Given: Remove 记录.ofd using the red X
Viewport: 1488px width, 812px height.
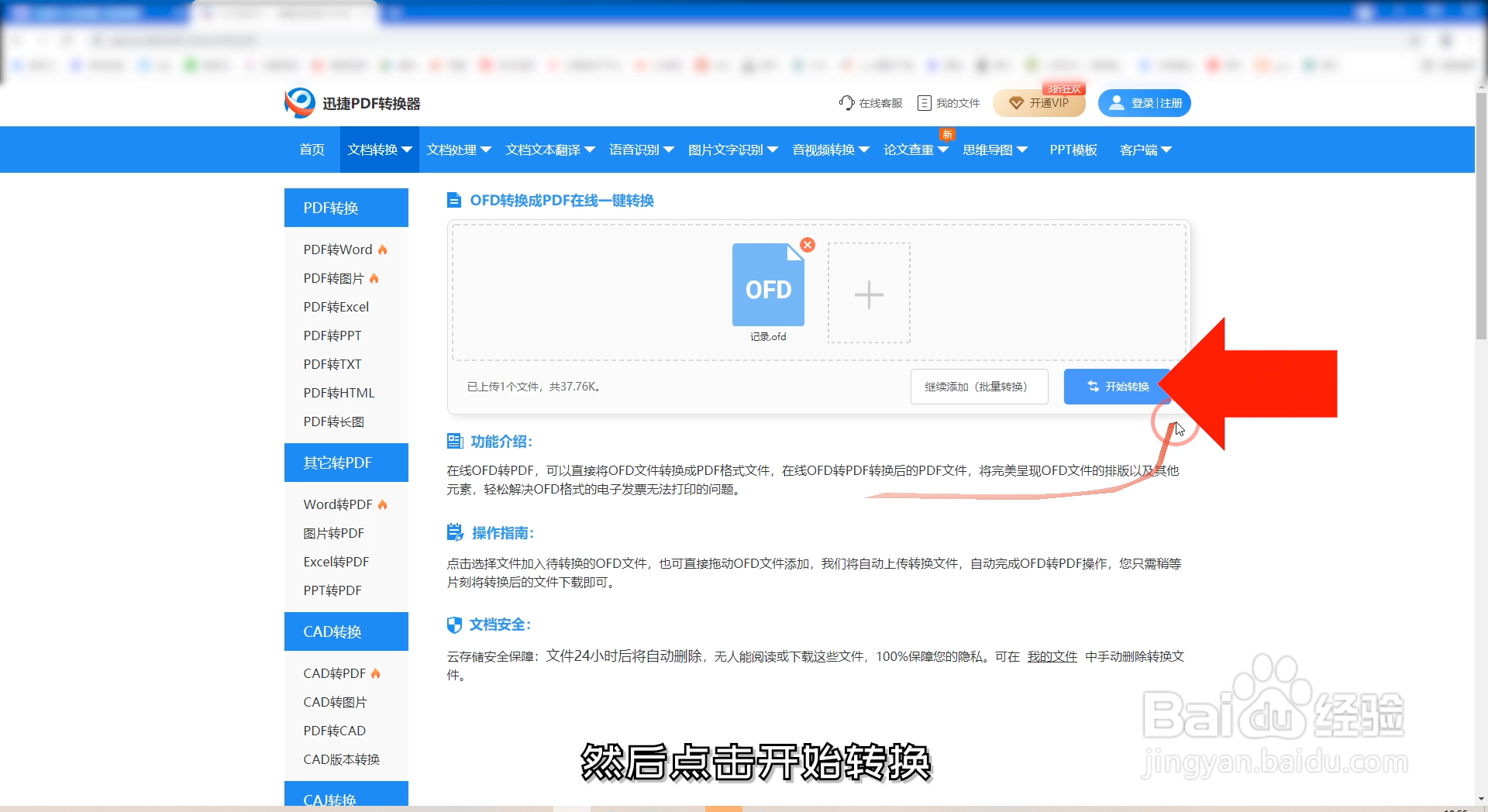Looking at the screenshot, I should pos(808,245).
